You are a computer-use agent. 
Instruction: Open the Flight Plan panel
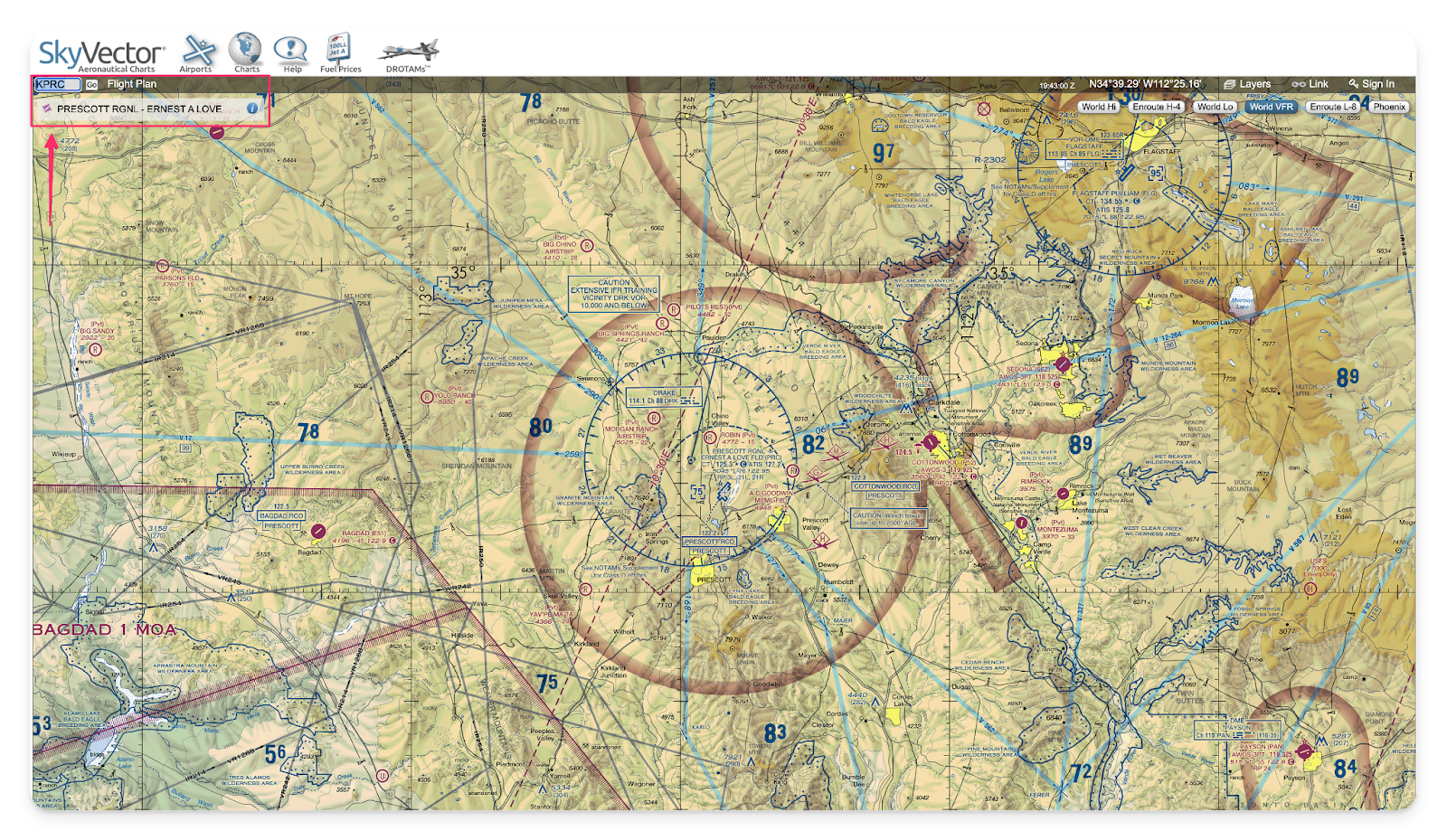(x=132, y=84)
